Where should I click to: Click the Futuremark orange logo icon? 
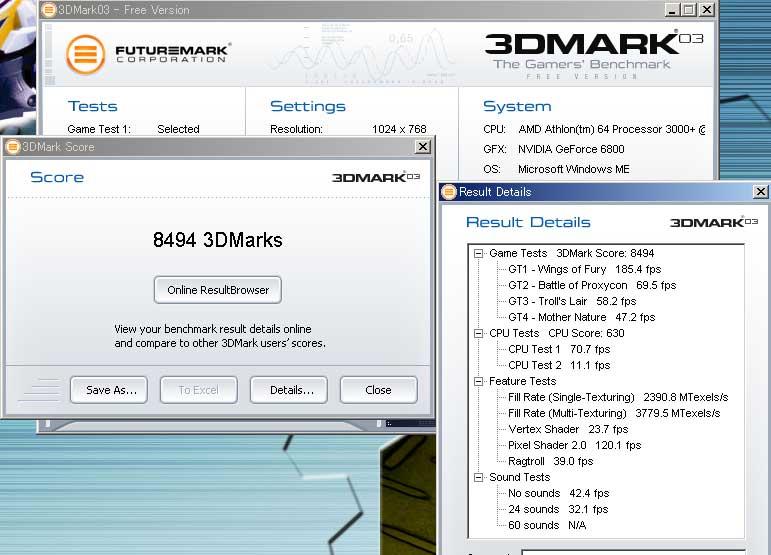coord(86,55)
